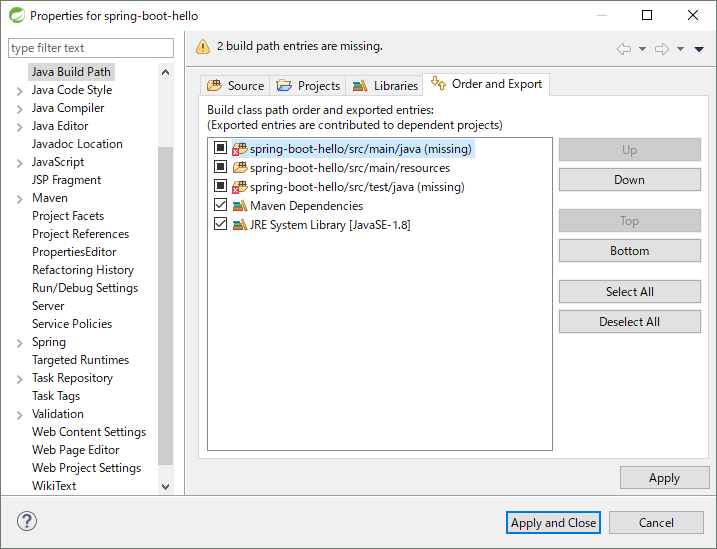Cancel the properties dialog

(656, 522)
